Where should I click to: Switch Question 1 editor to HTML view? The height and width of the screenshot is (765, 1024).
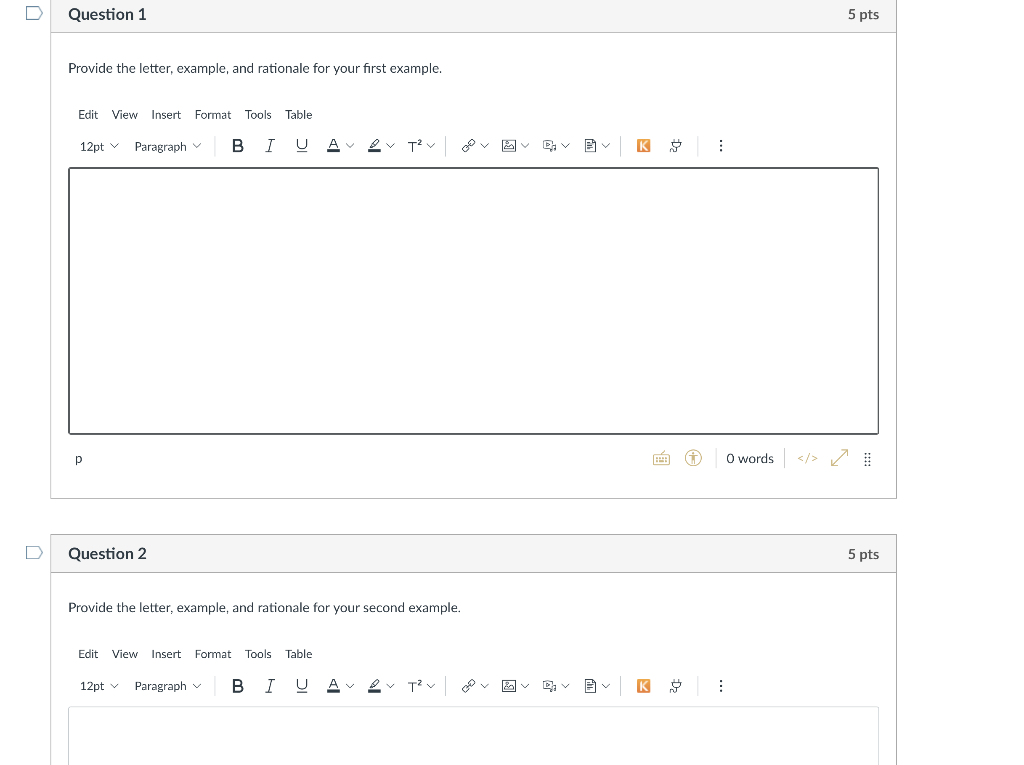(807, 459)
